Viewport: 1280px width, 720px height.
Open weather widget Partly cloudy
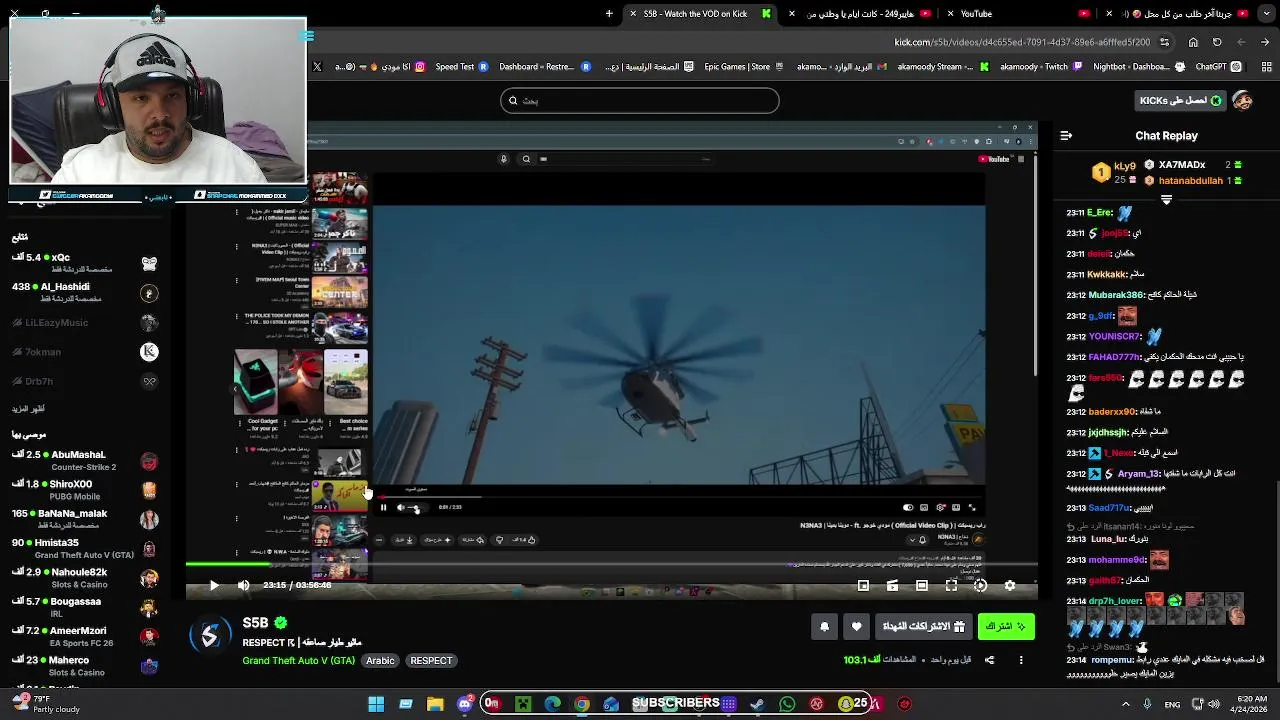pos(45,704)
